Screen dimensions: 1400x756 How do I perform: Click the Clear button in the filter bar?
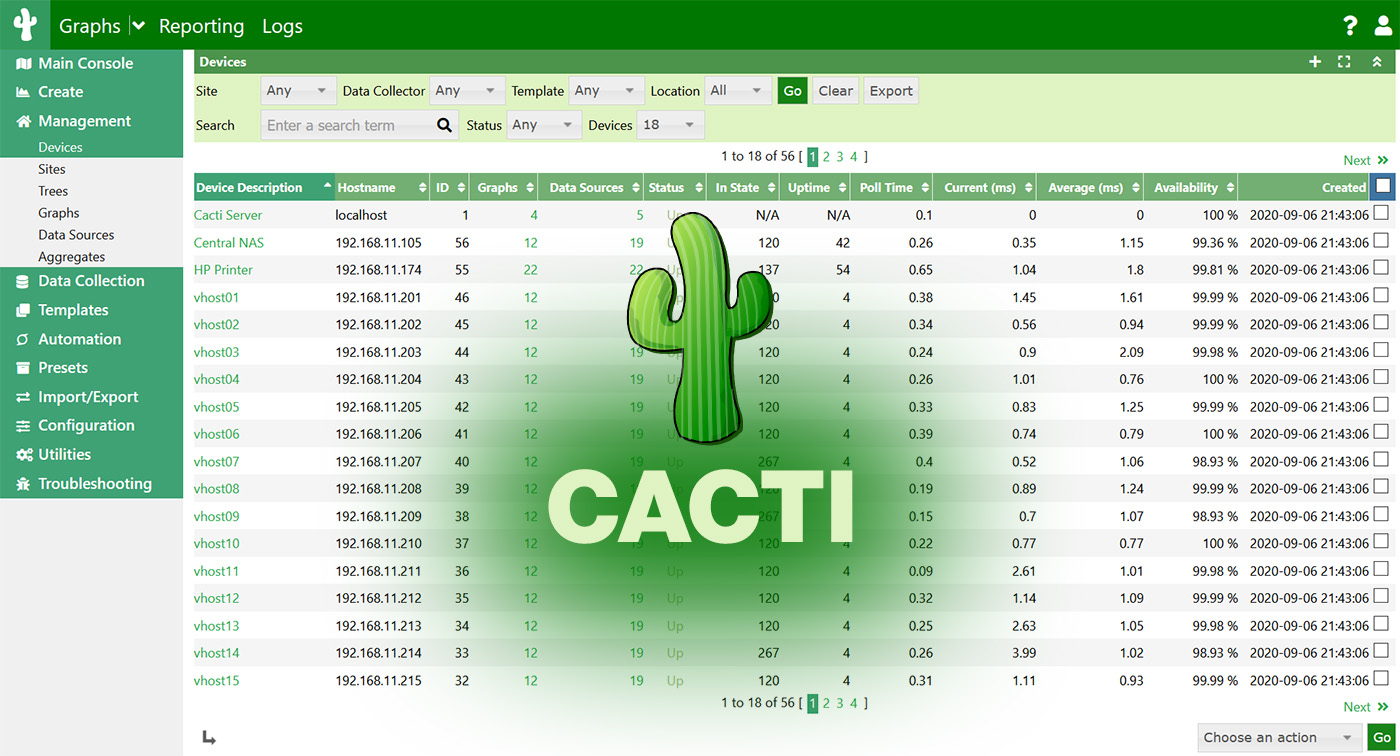coord(835,90)
